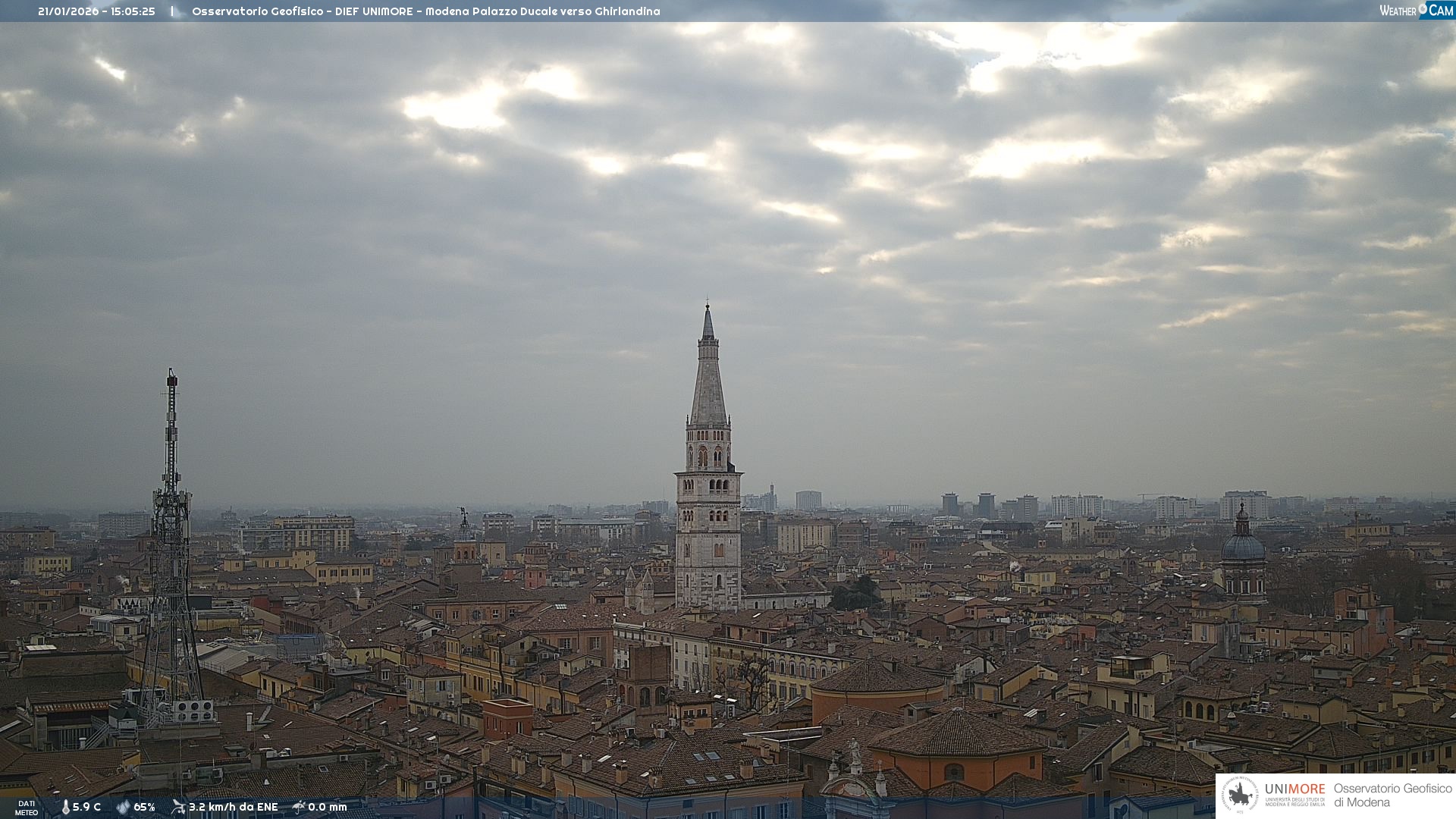Viewport: 1456px width, 819px height.
Task: Click the humidity water drops icon
Action: [123, 807]
